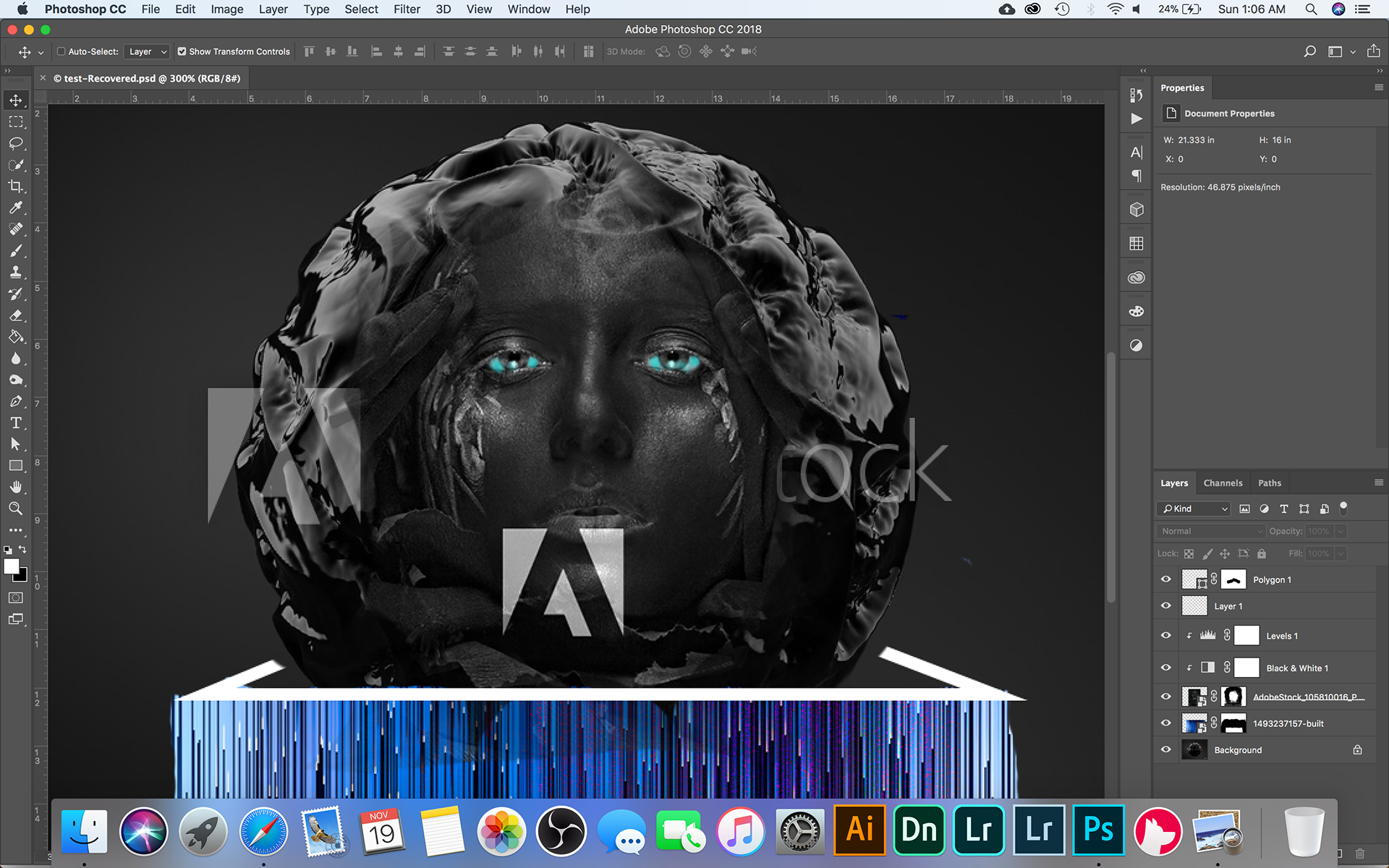
Task: Open the Normal blend mode dropdown
Action: tap(1210, 531)
